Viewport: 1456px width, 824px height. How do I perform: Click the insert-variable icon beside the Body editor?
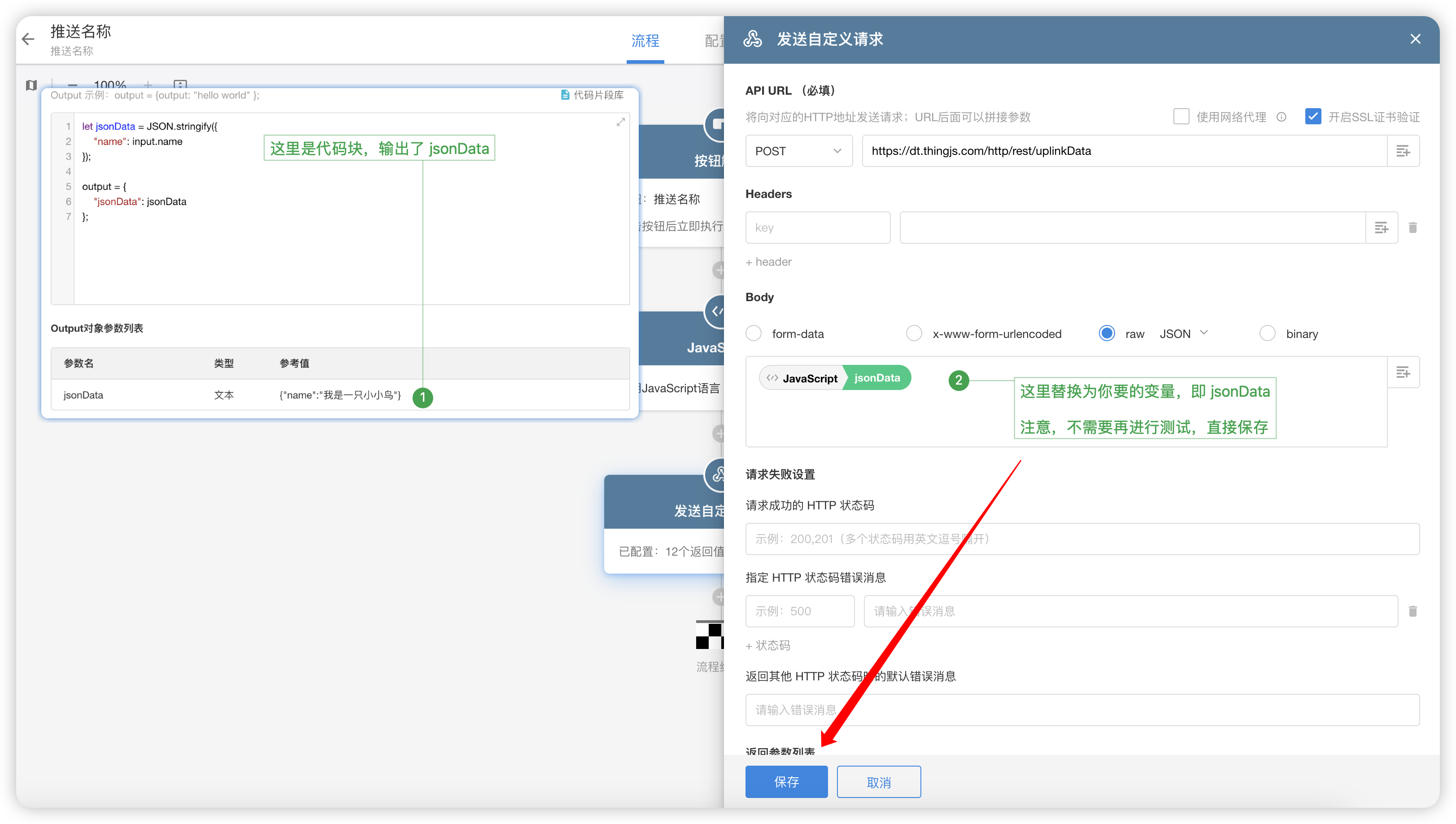pos(1403,373)
